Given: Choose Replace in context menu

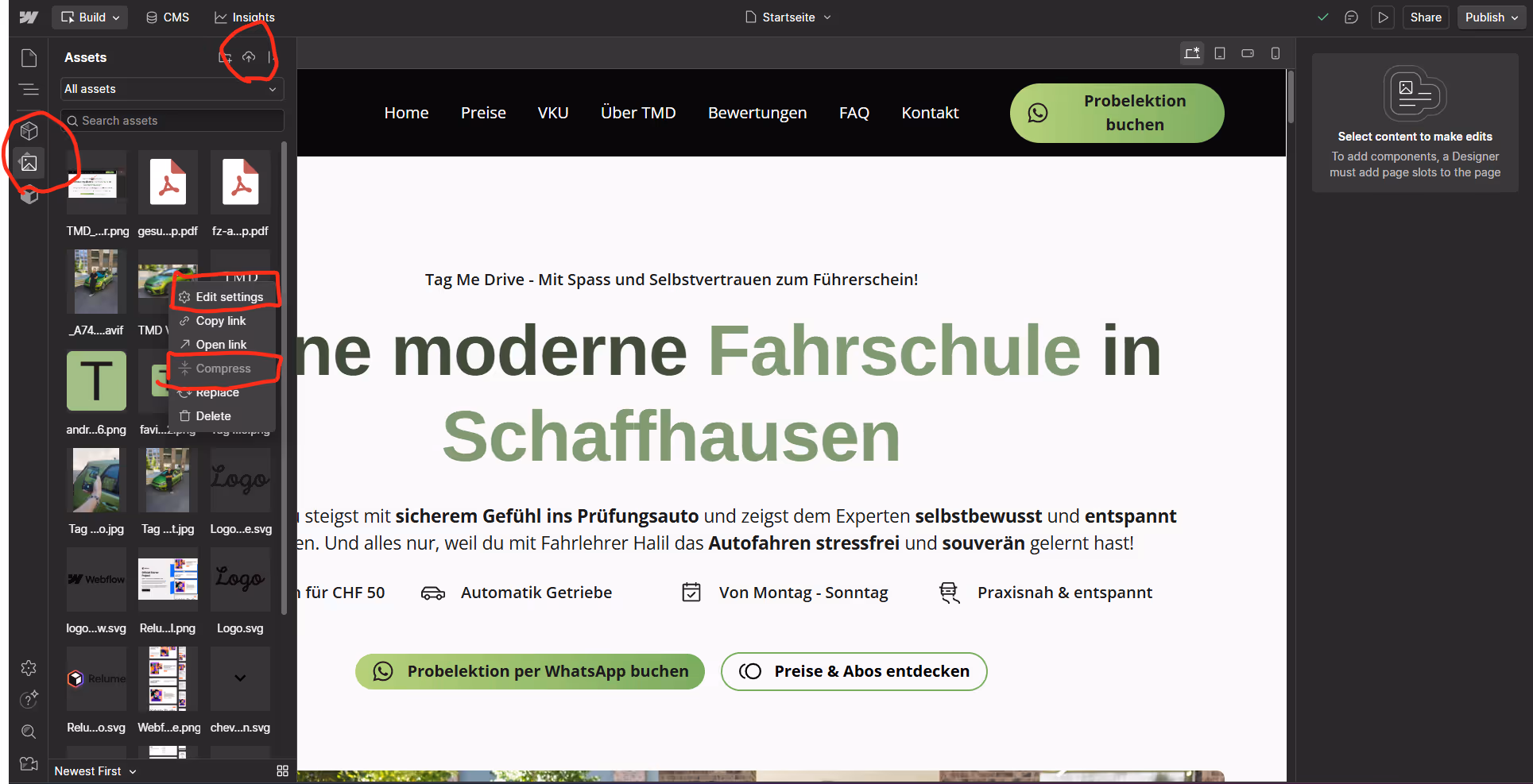Looking at the screenshot, I should coord(223,392).
